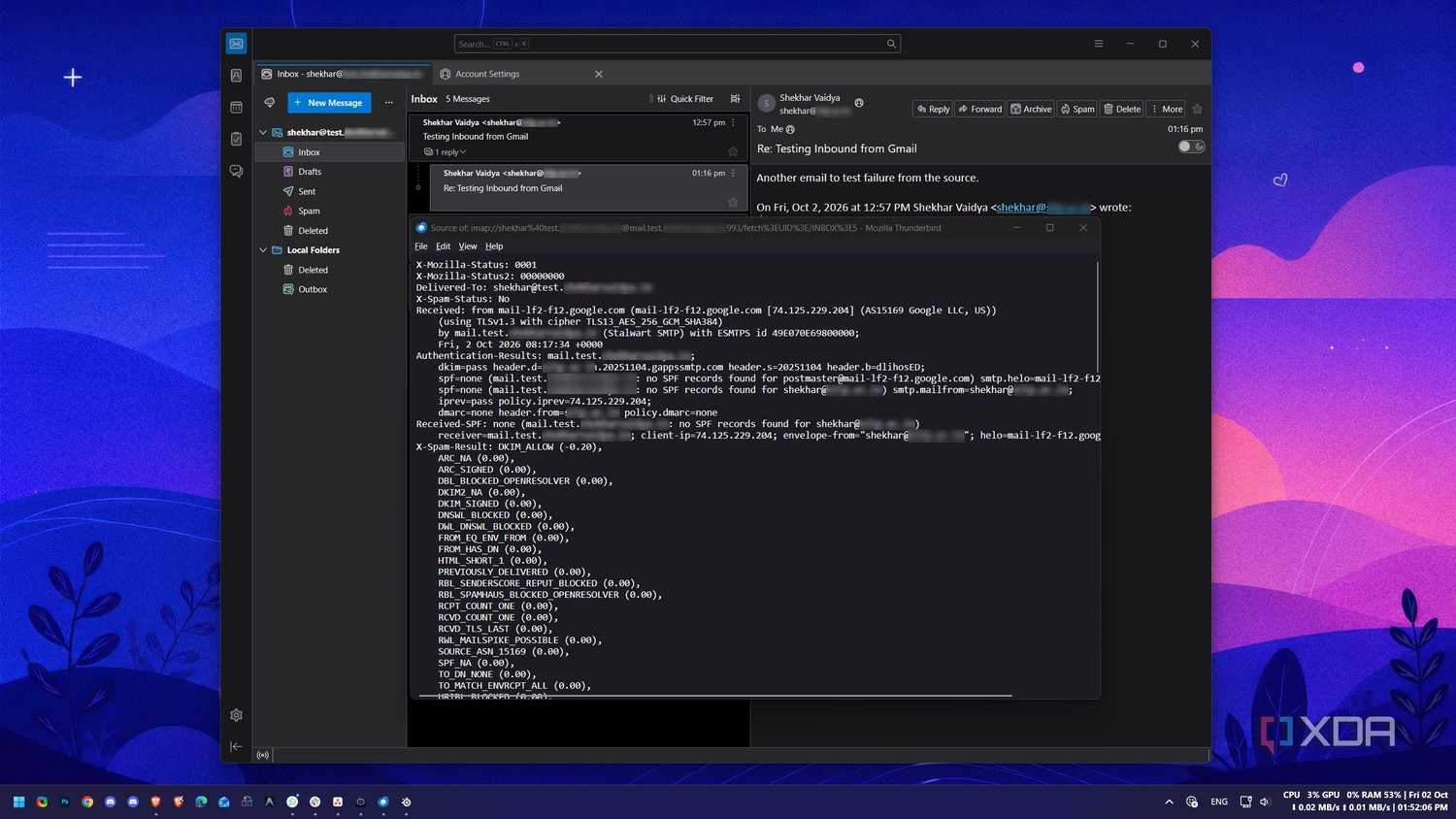Expand the 1 reply thread

tap(445, 152)
